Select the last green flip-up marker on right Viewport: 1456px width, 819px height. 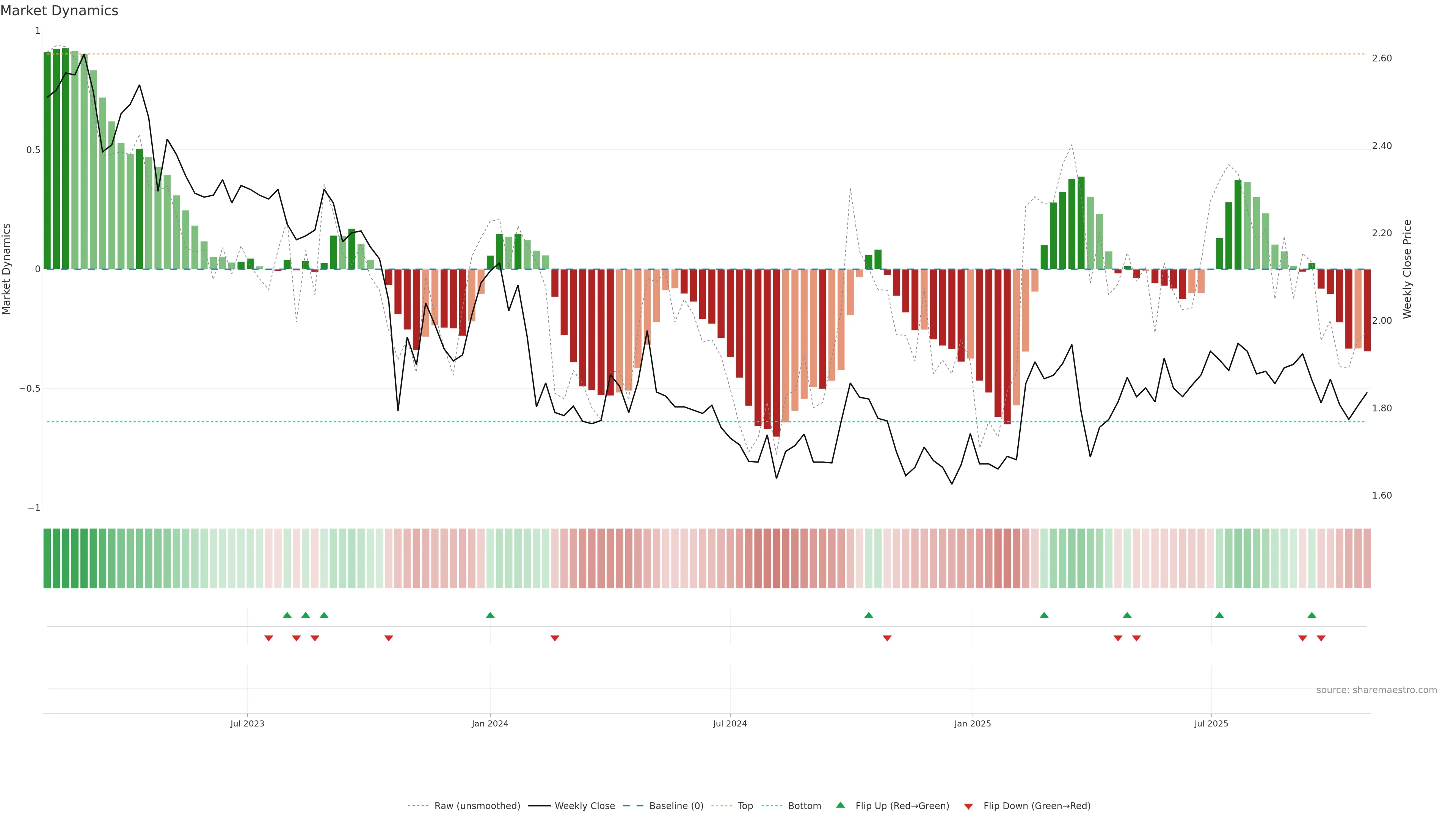point(1312,615)
